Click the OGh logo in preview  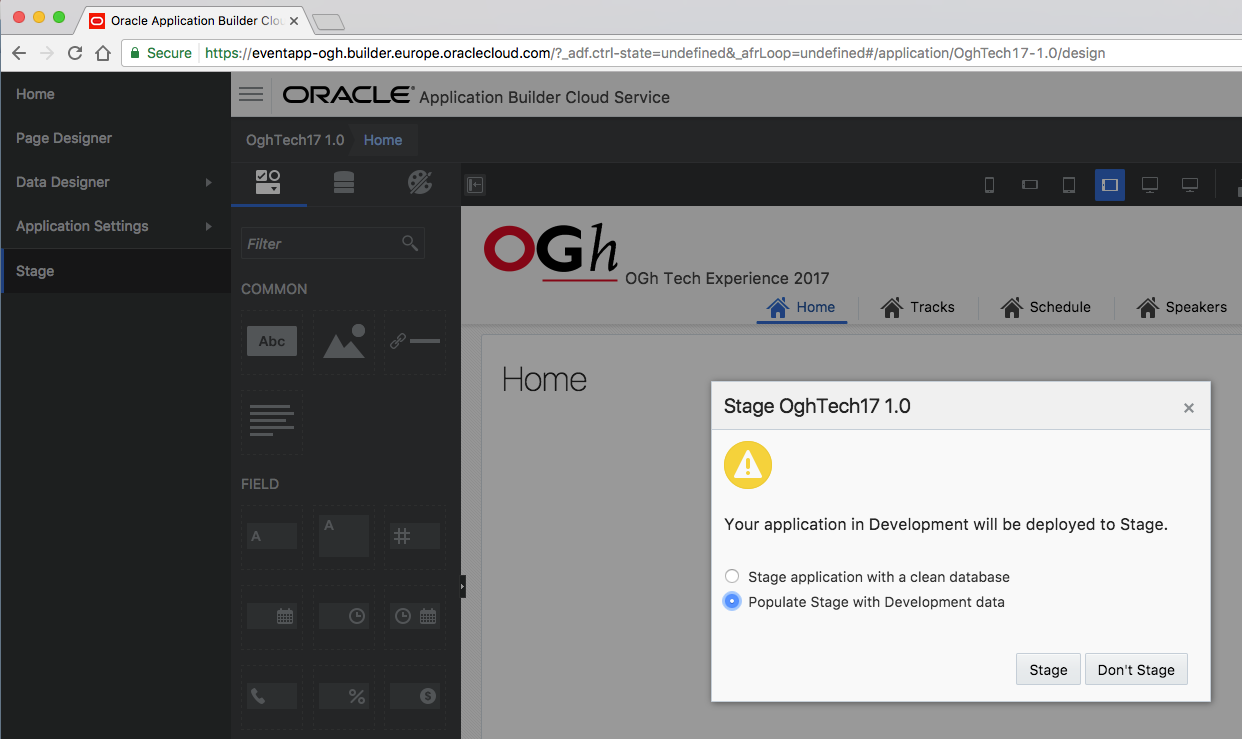(x=551, y=254)
